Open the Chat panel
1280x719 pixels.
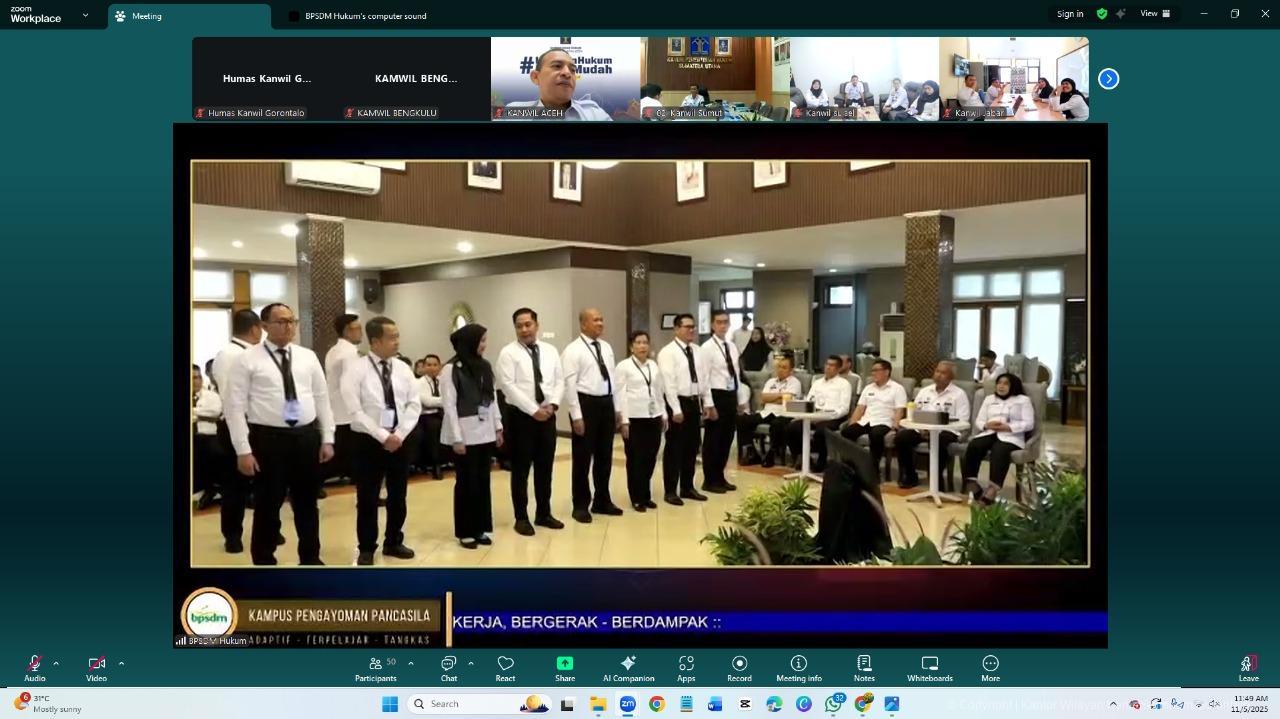449,667
